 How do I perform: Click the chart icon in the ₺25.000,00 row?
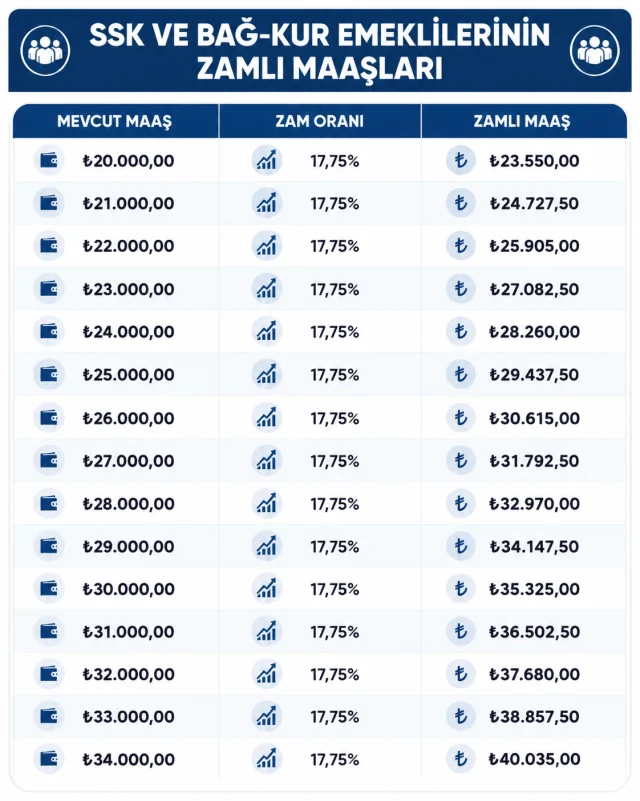267,375
